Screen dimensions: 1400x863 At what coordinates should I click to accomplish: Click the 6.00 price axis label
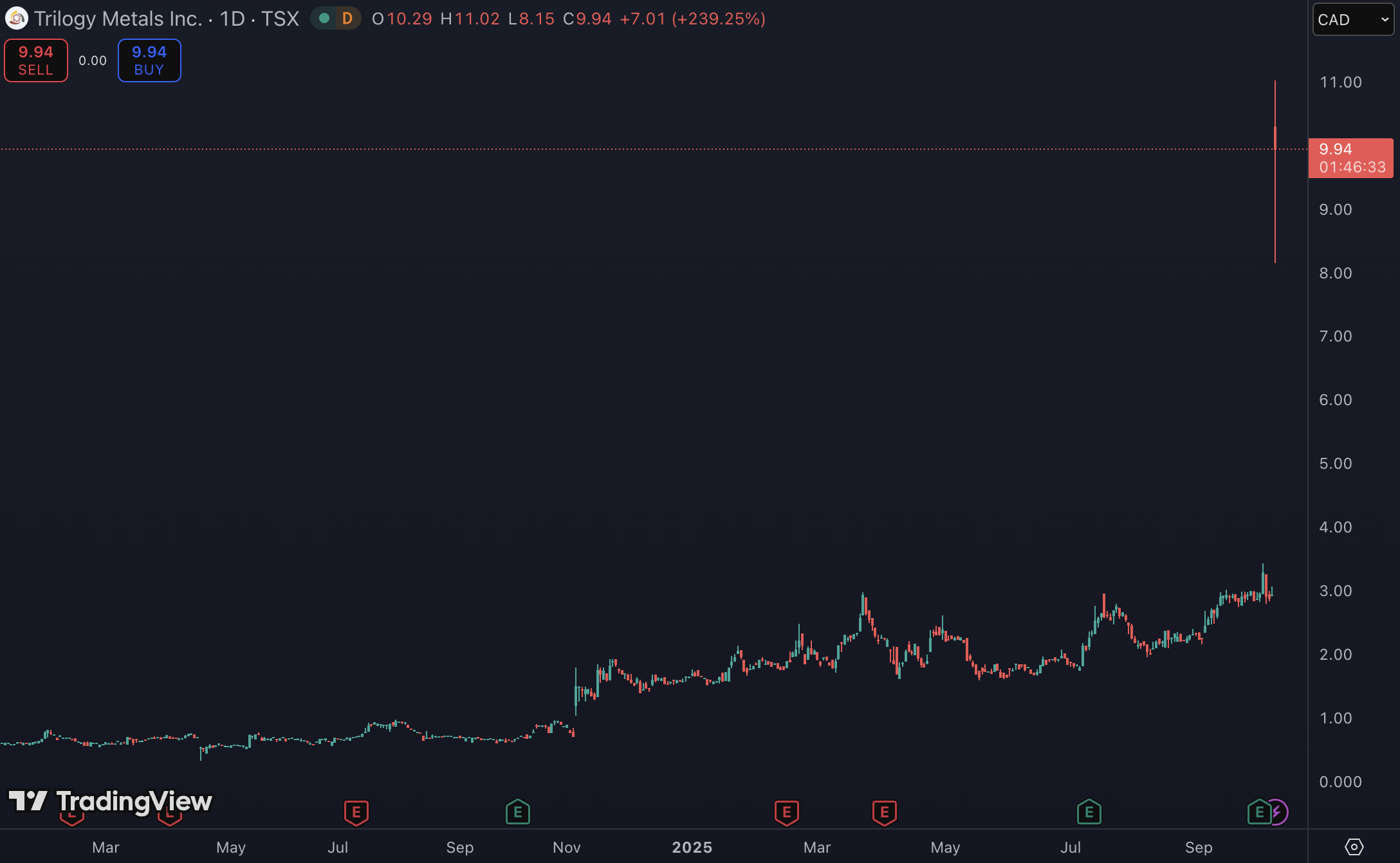(x=1336, y=400)
